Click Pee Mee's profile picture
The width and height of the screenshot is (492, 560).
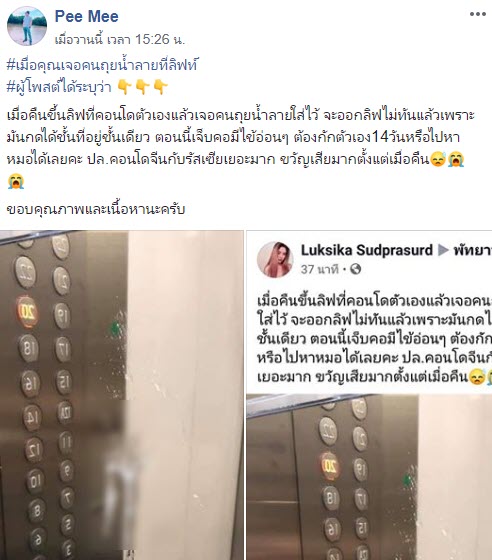pos(27,26)
